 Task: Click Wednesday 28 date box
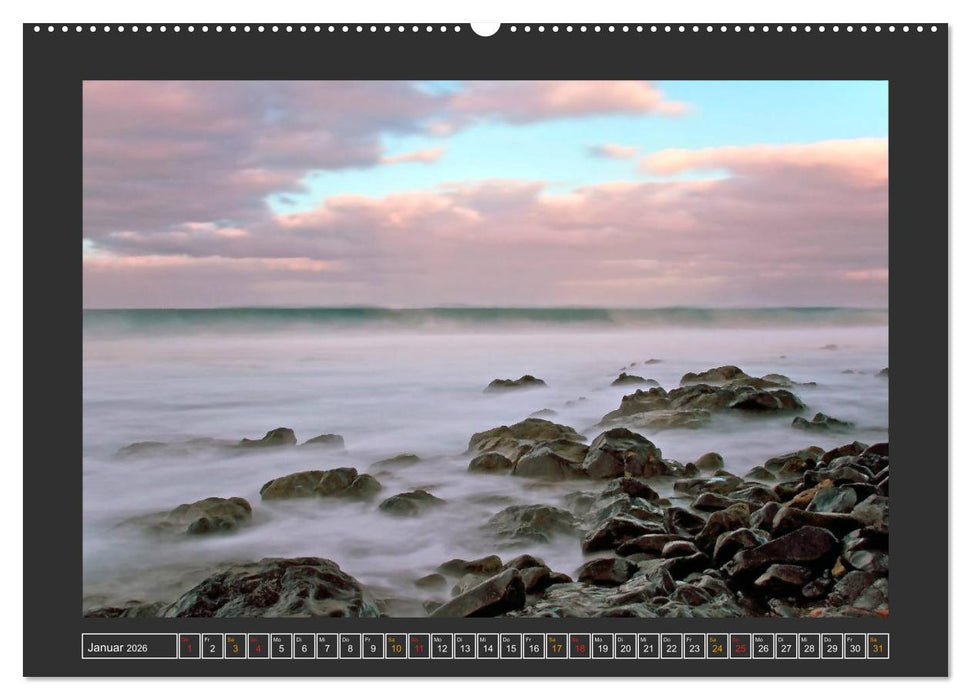(810, 647)
